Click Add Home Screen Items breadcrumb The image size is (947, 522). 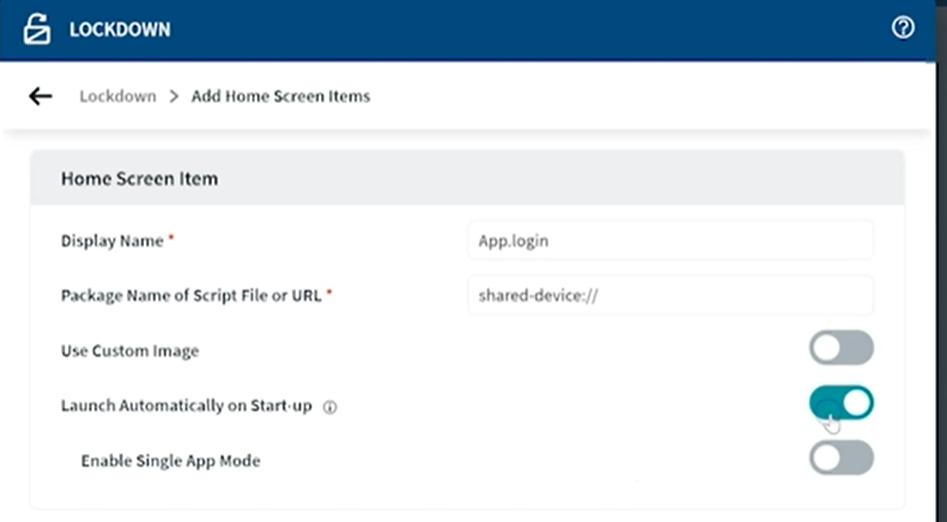click(x=281, y=97)
